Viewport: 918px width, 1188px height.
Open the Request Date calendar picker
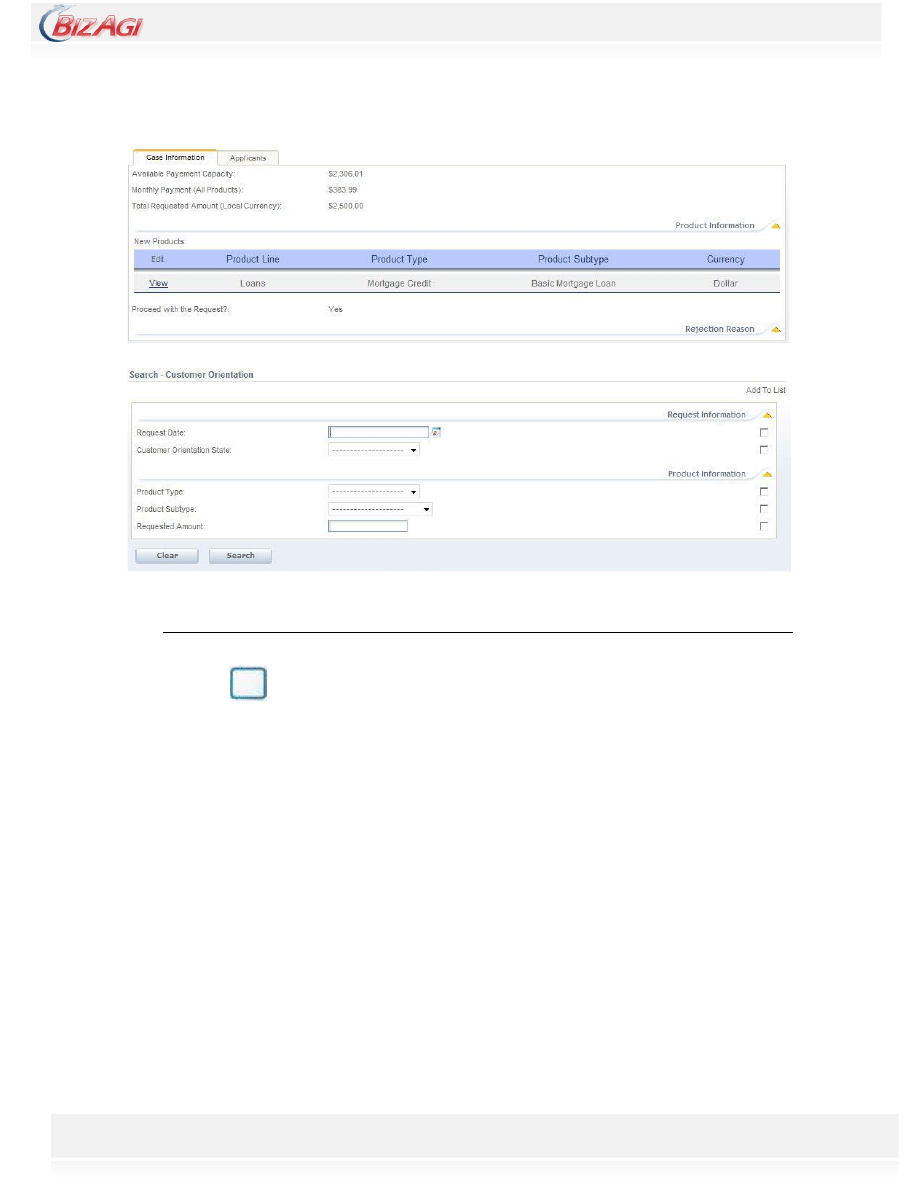coord(436,432)
